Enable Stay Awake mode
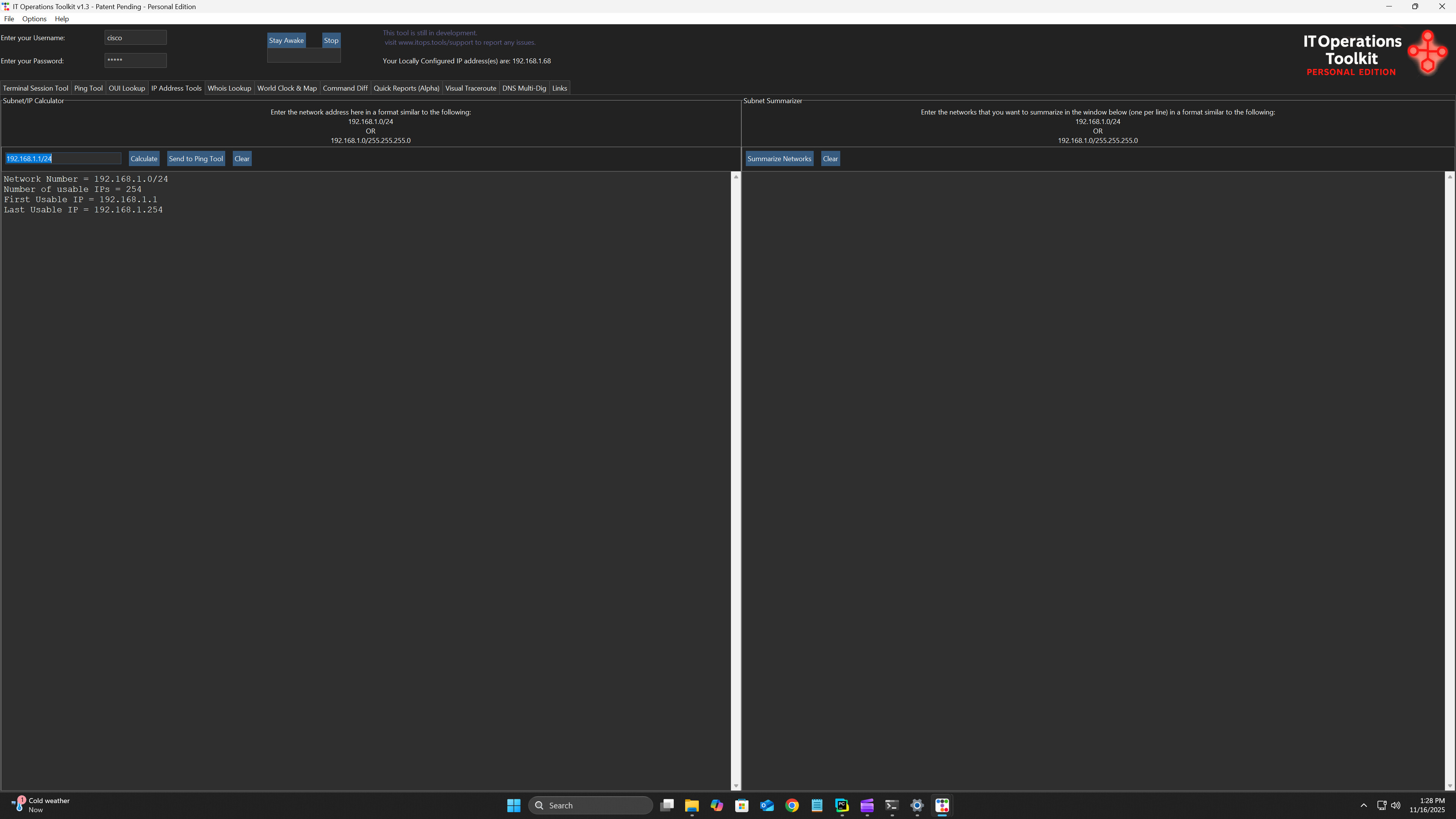Viewport: 1456px width, 819px height. pos(286,40)
